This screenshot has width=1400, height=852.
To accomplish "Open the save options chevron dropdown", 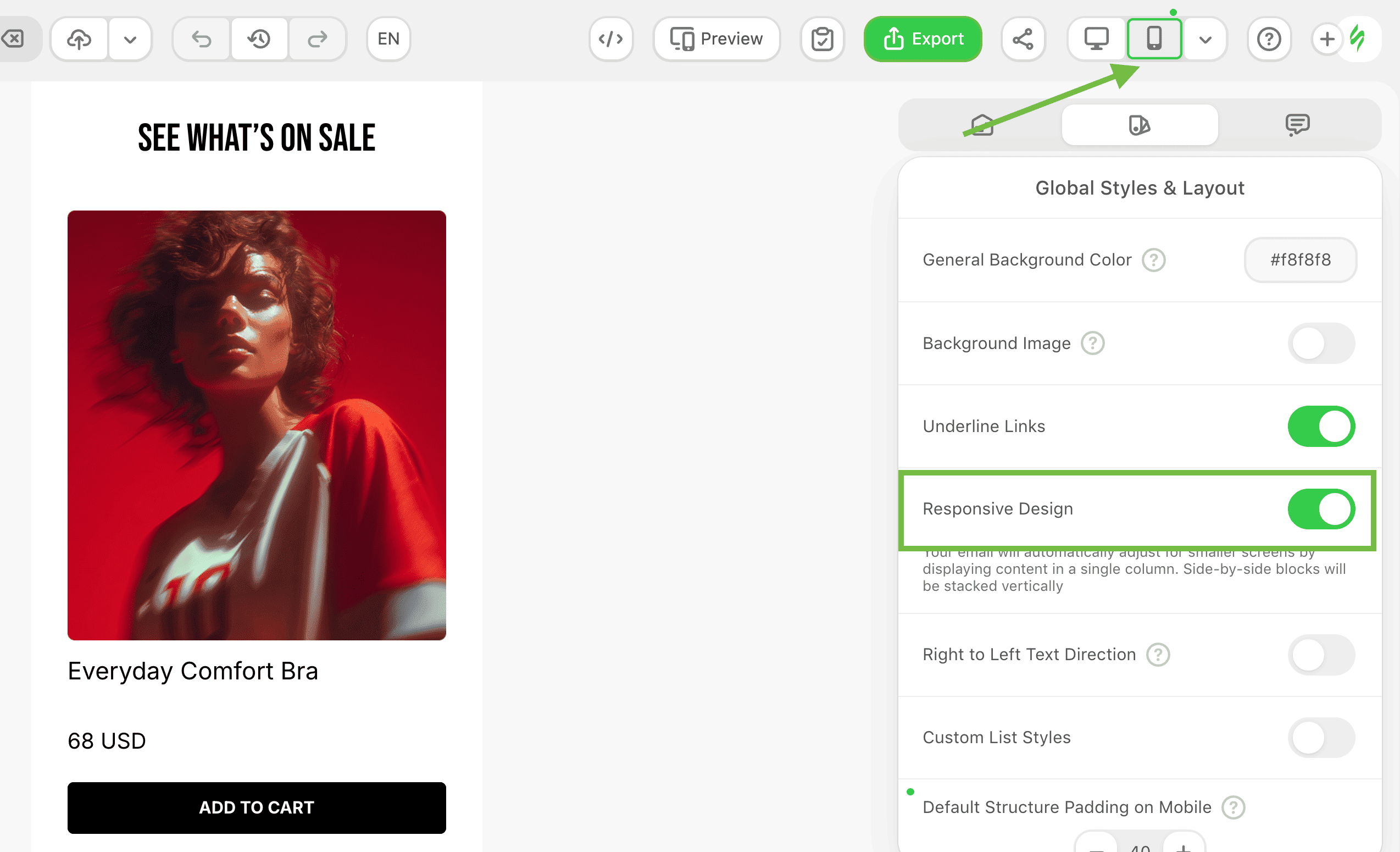I will pos(130,38).
